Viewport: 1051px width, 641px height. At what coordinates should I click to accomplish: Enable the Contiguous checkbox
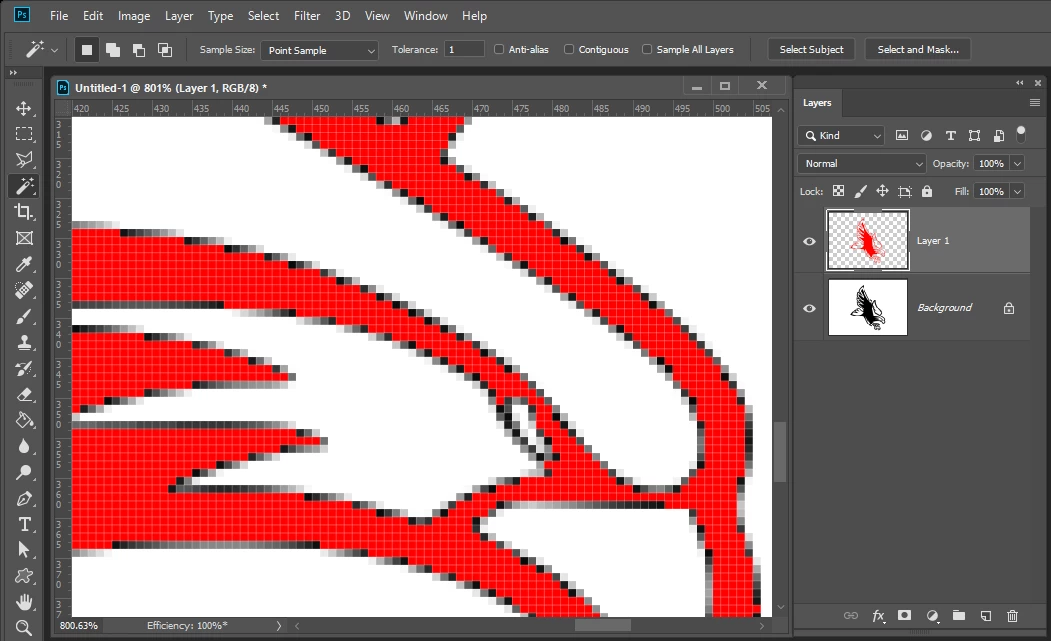click(x=568, y=49)
